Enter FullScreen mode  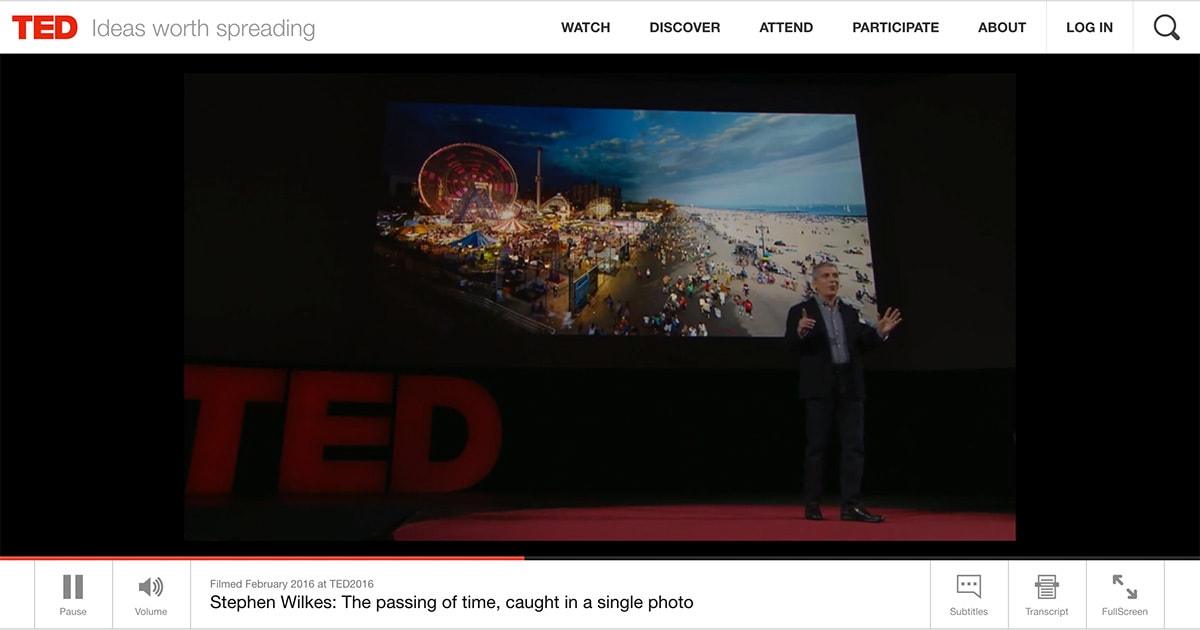click(1124, 594)
